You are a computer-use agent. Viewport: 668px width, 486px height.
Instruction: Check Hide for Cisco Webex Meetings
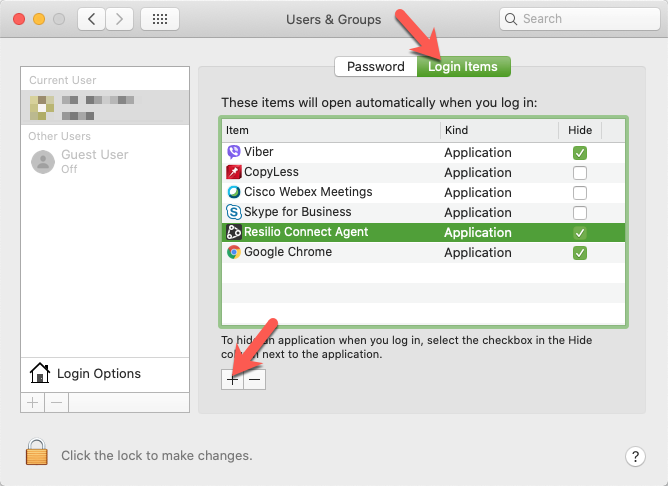click(580, 193)
